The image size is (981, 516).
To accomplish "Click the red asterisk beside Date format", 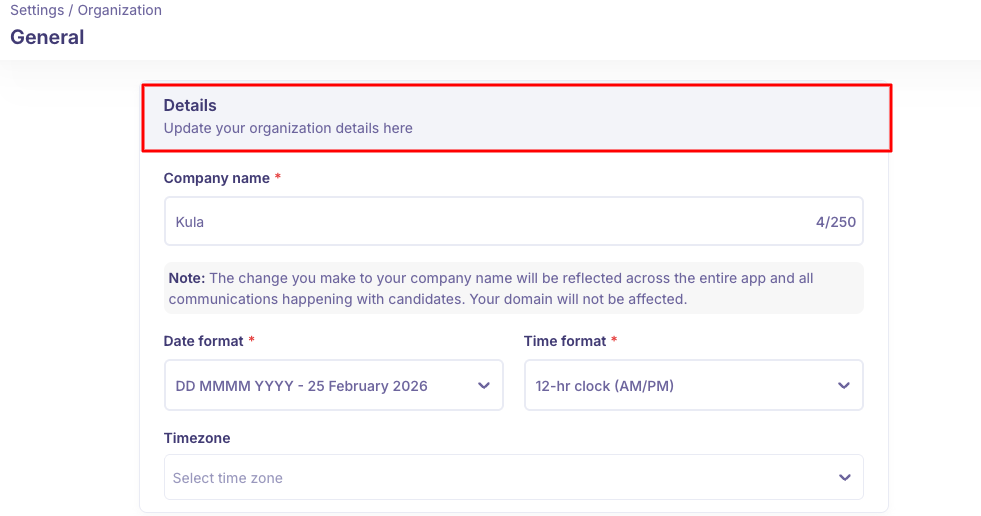I will 252,341.
